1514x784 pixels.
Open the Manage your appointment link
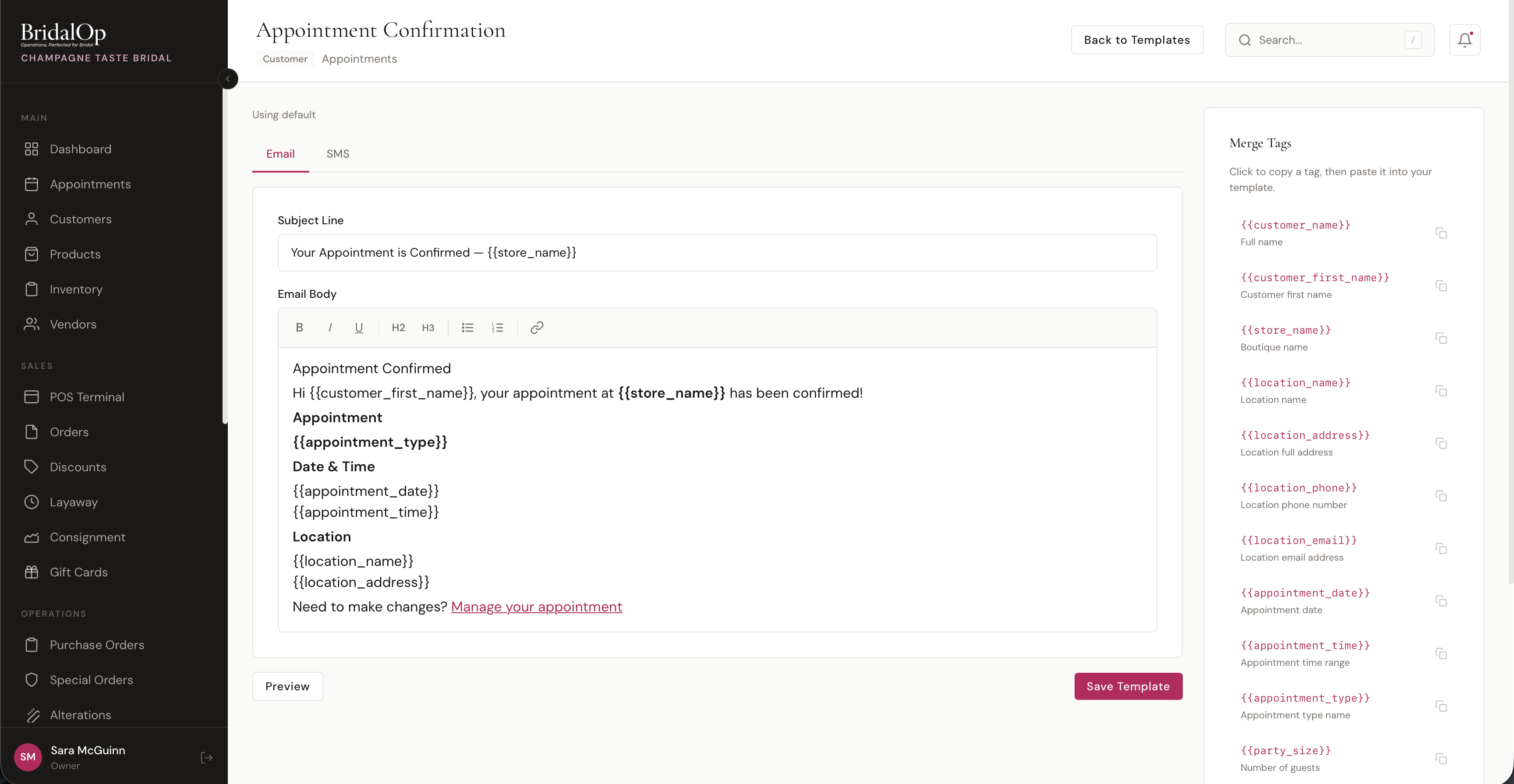click(537, 607)
